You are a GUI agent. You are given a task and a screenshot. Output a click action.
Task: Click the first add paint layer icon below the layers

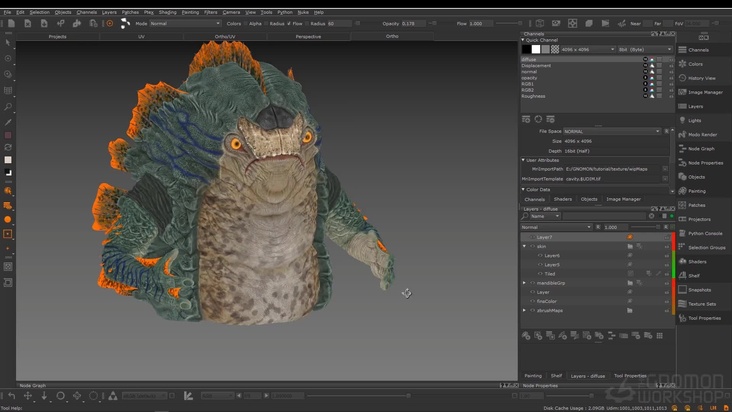tap(526, 335)
